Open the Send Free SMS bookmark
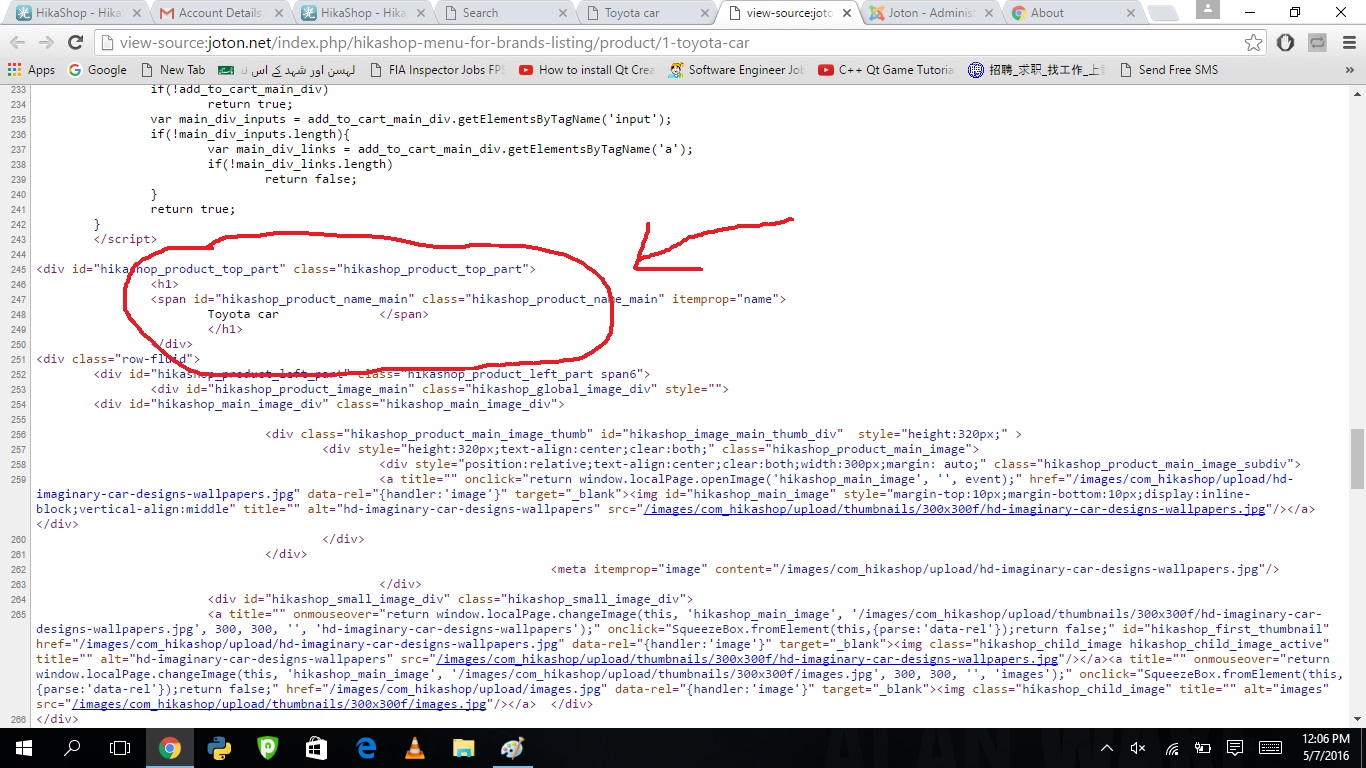The width and height of the screenshot is (1366, 768). 1168,70
